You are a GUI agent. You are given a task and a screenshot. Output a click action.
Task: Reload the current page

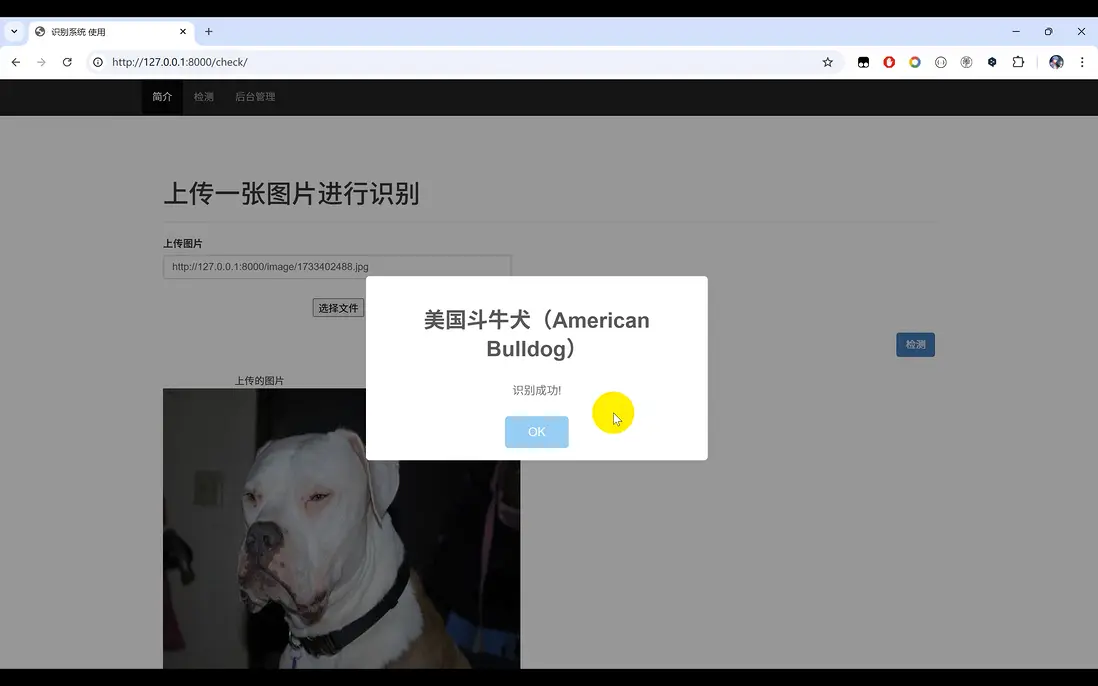pos(67,62)
